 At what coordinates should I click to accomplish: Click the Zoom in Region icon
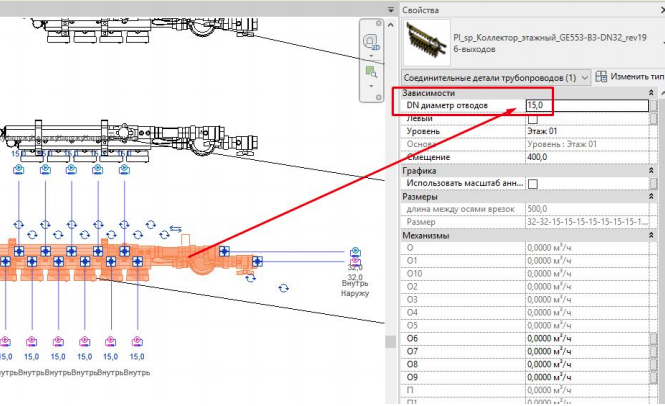click(372, 72)
